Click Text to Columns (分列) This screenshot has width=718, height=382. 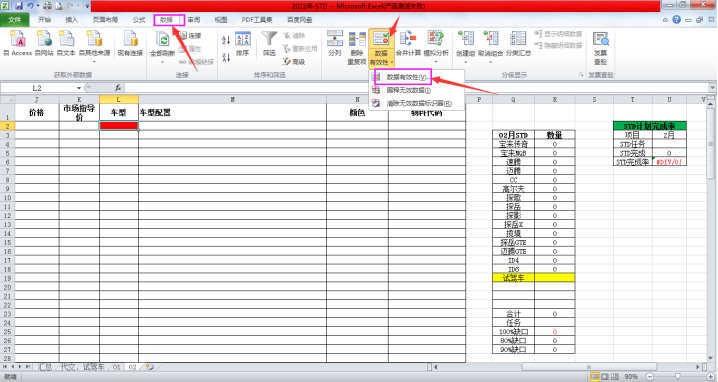(x=335, y=44)
